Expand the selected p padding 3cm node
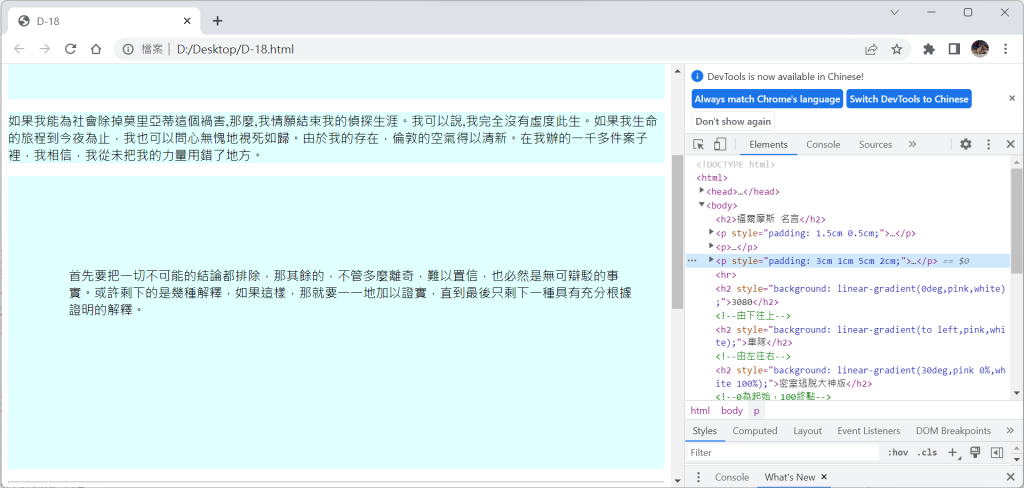The width and height of the screenshot is (1024, 488). pos(712,260)
